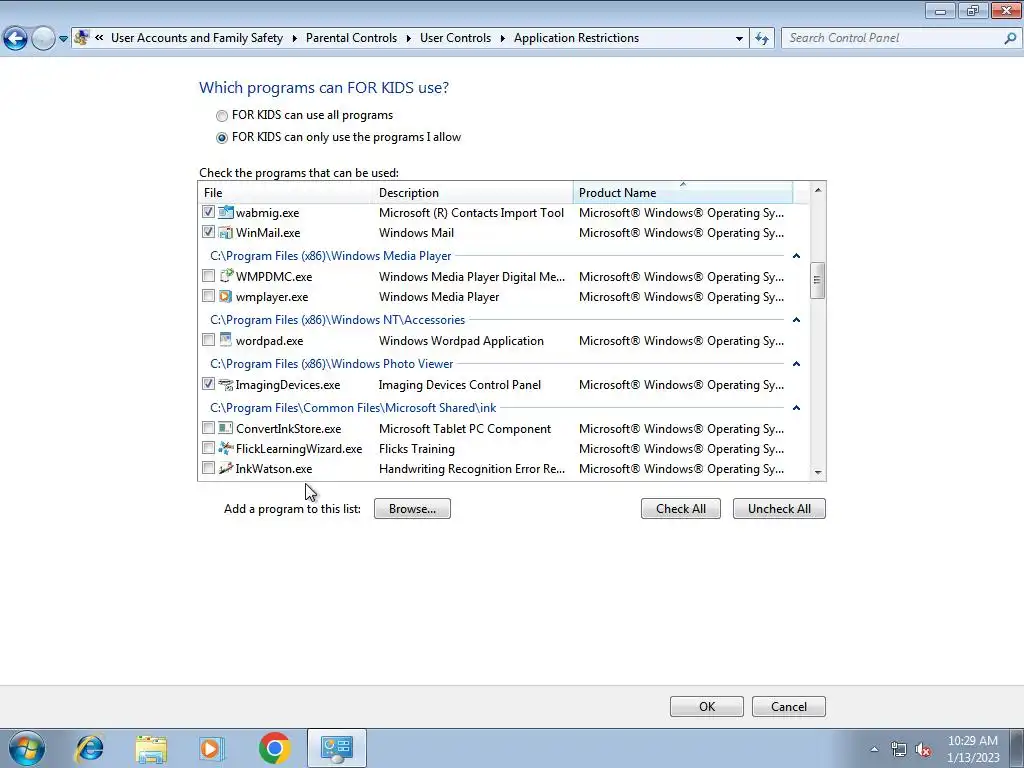Image resolution: width=1024 pixels, height=768 pixels.
Task: Select 'FOR KIDS can only use the programs I allow'
Action: click(222, 138)
